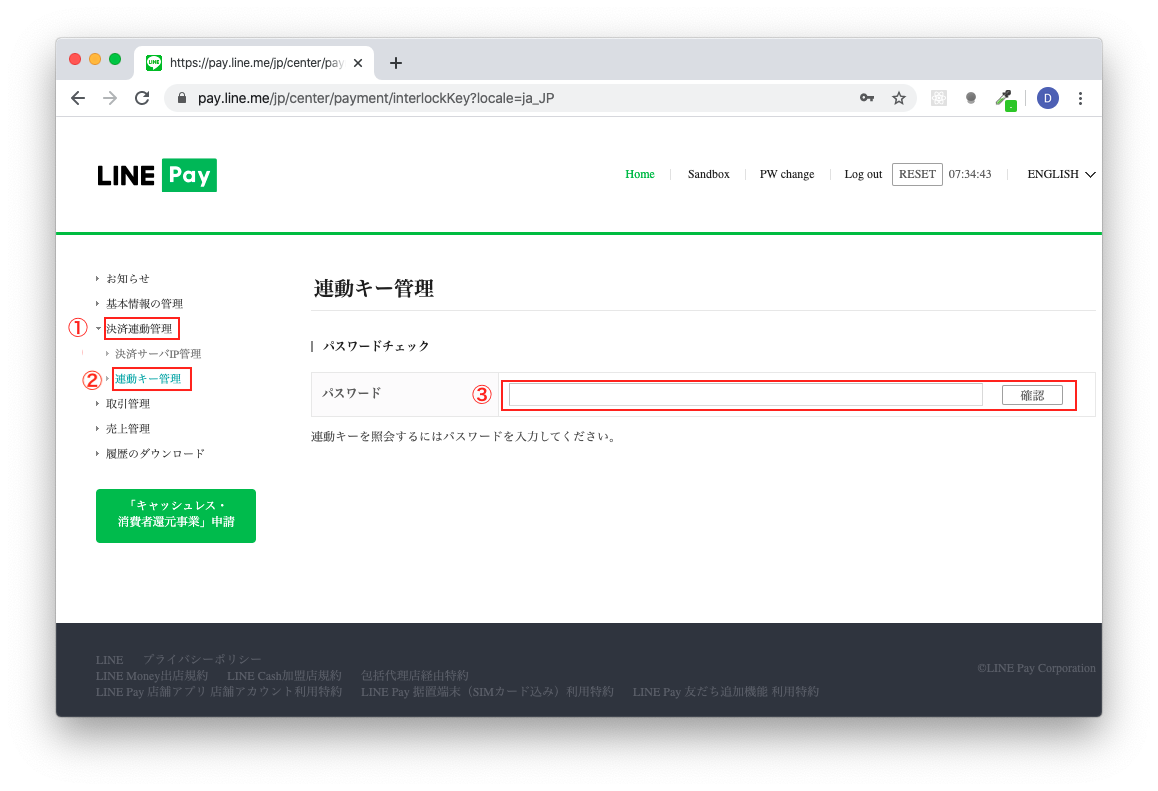Screen dimensions: 1158x791
Task: Click the back arrow in the browser toolbar
Action: point(77,98)
